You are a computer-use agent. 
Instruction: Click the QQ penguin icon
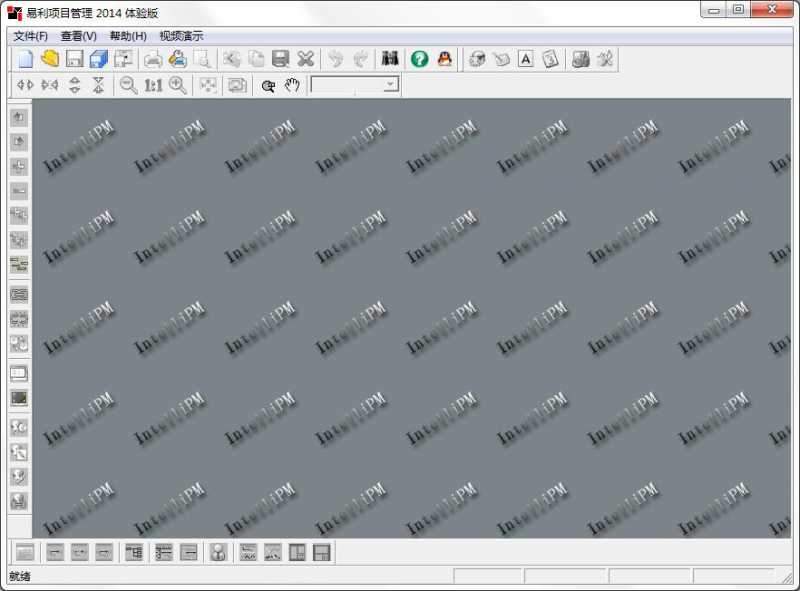(445, 60)
